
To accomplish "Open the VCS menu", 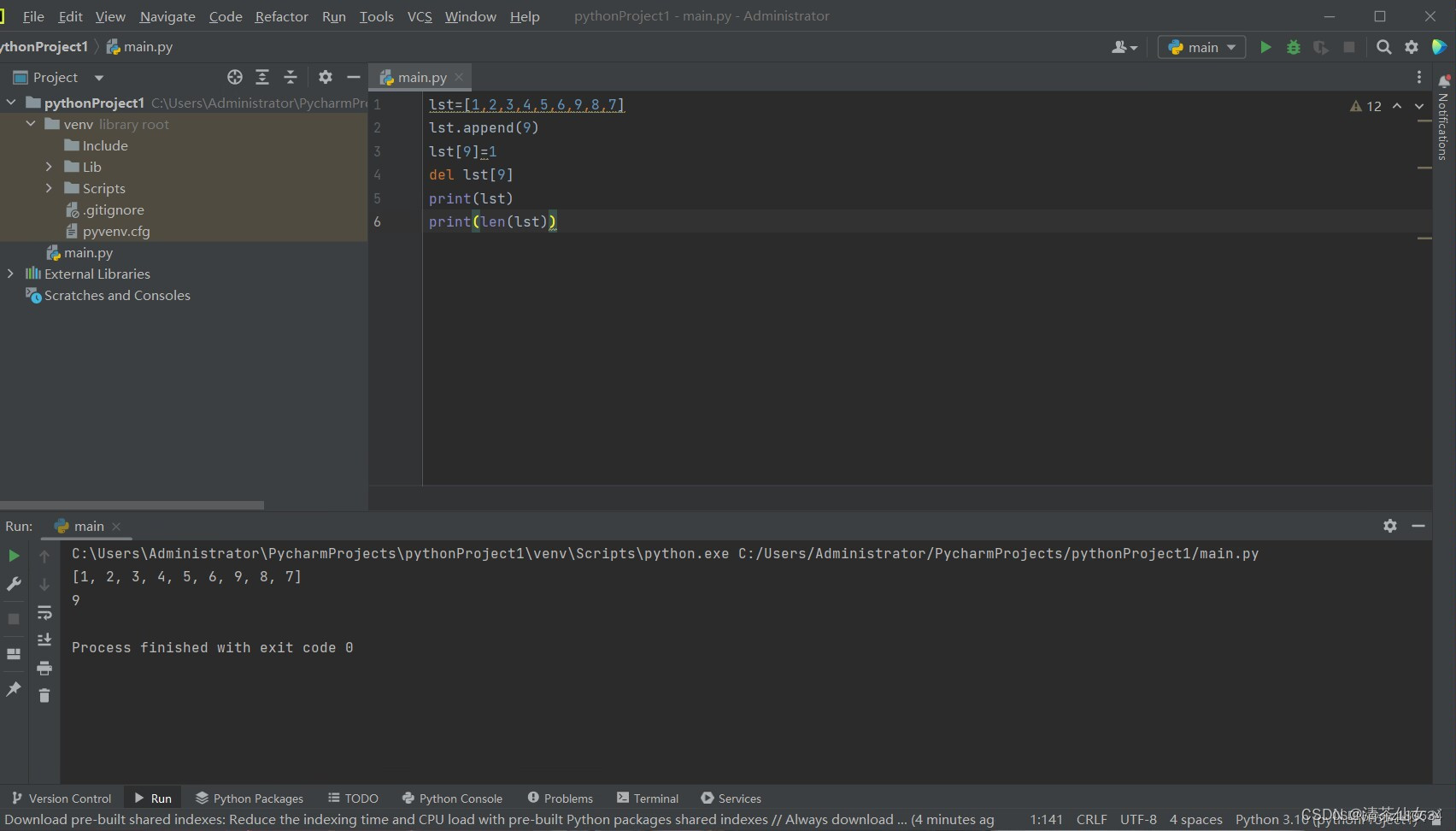I will coord(420,16).
